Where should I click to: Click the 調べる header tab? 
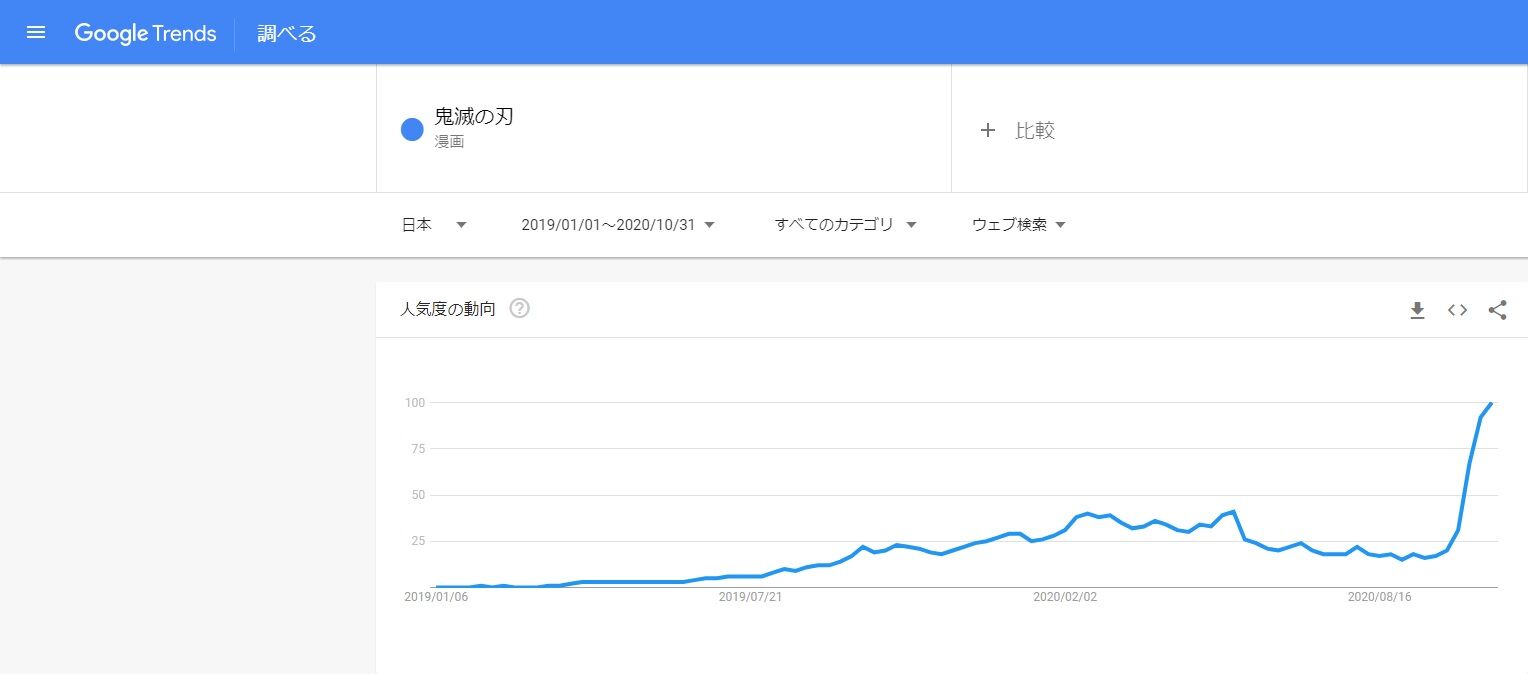click(286, 33)
